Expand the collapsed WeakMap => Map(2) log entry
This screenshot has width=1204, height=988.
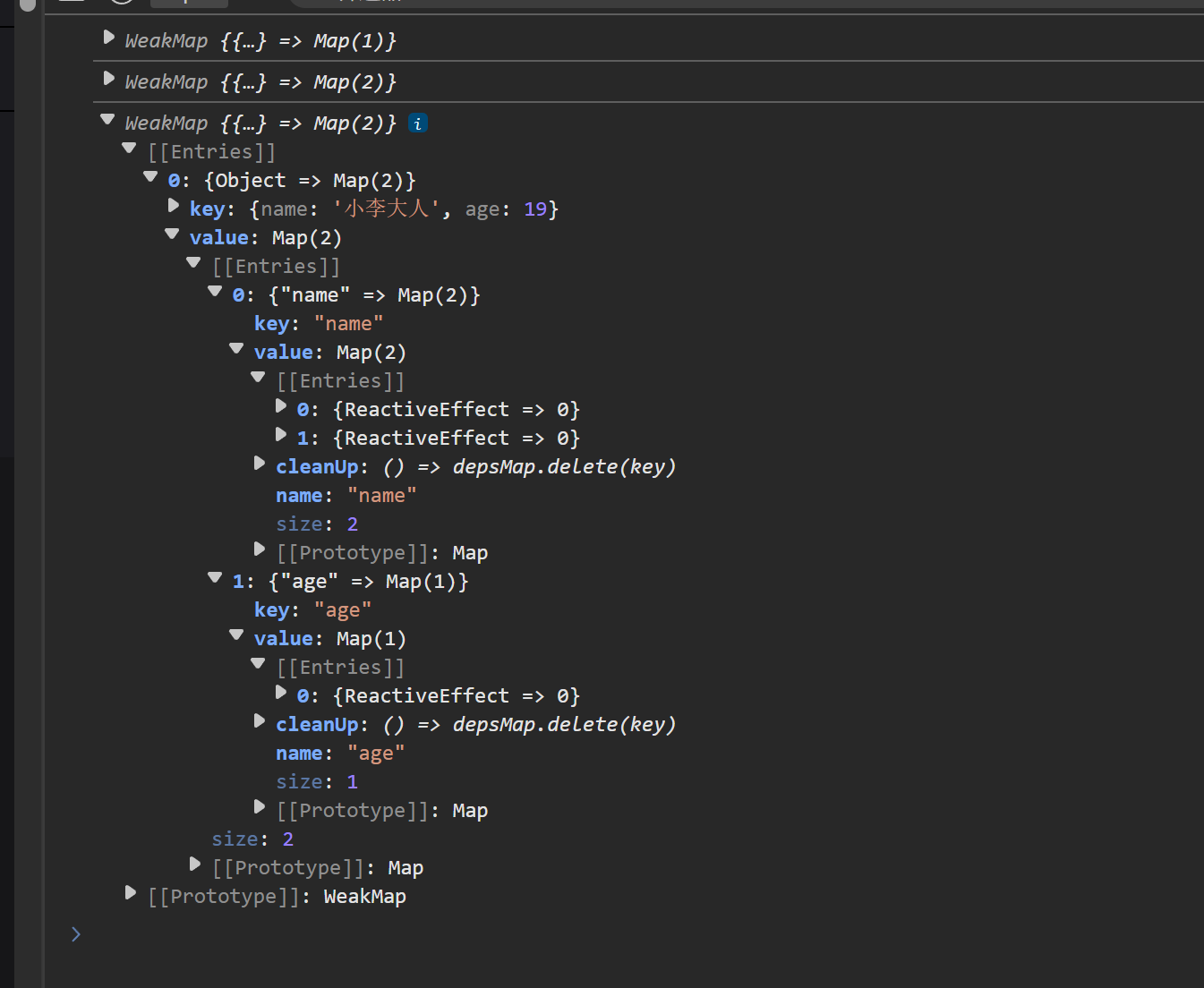coord(109,79)
